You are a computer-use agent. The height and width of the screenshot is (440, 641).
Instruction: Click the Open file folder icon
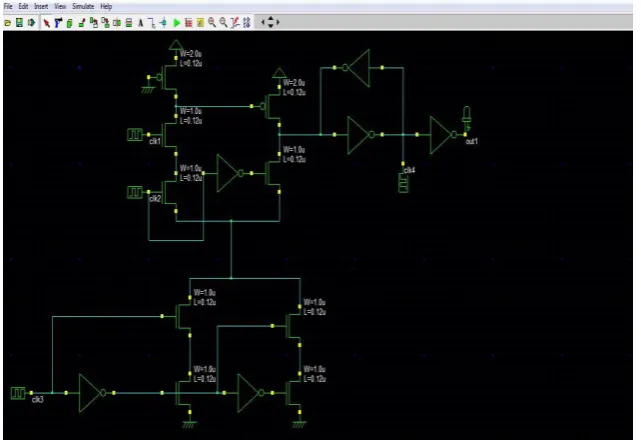pyautogui.click(x=7, y=23)
